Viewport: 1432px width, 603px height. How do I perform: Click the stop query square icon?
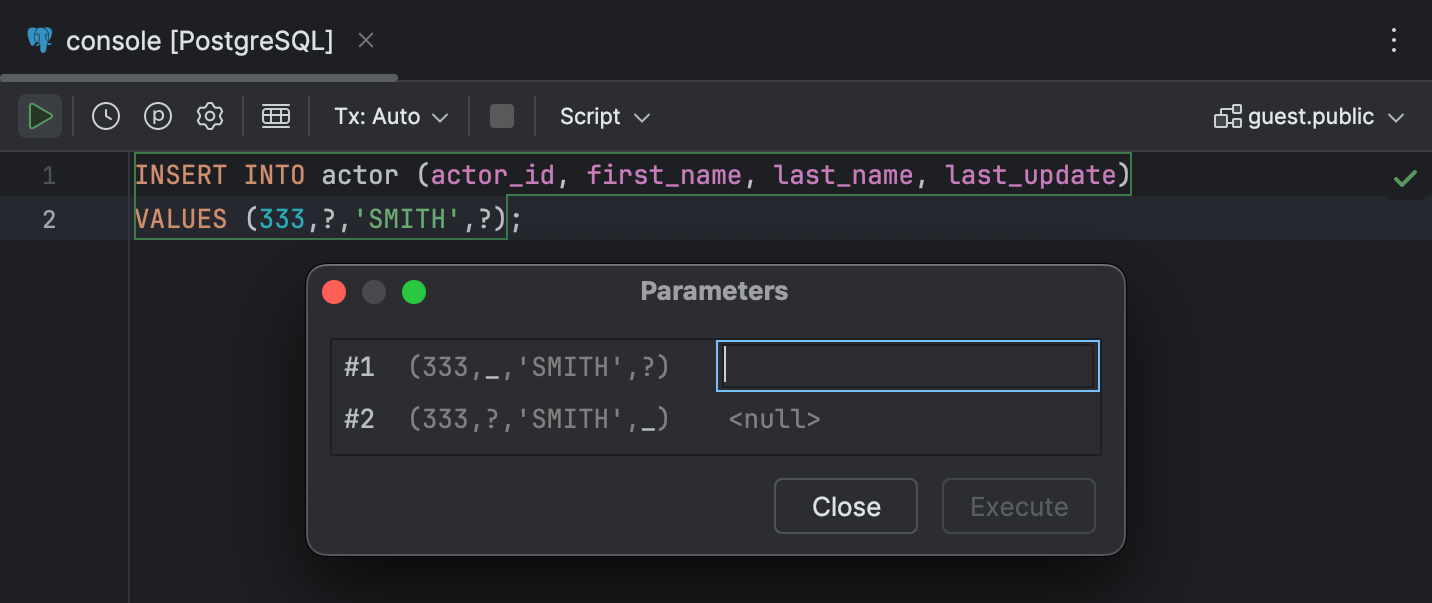click(x=501, y=115)
